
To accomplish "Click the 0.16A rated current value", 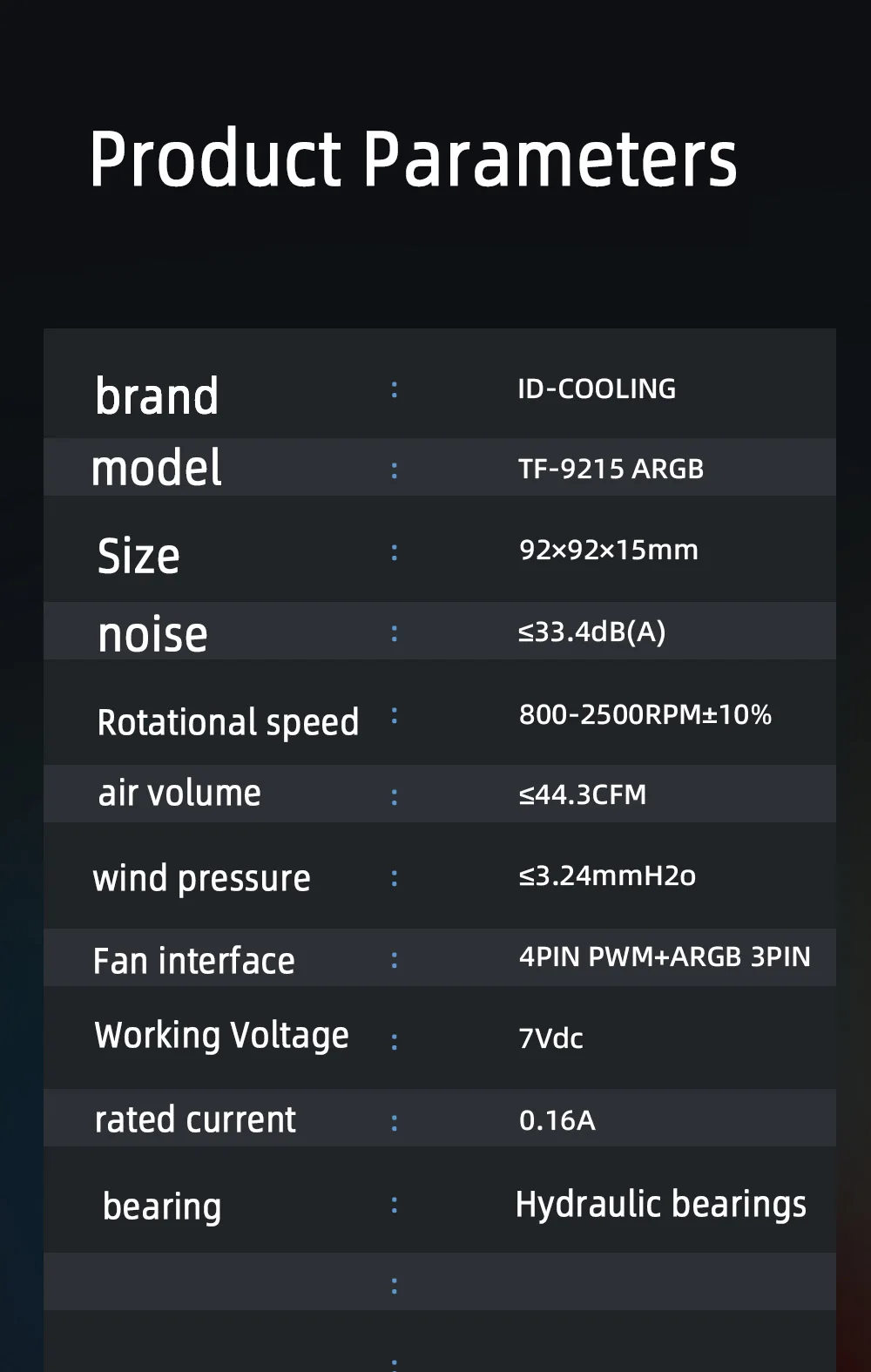I will coord(557,1120).
